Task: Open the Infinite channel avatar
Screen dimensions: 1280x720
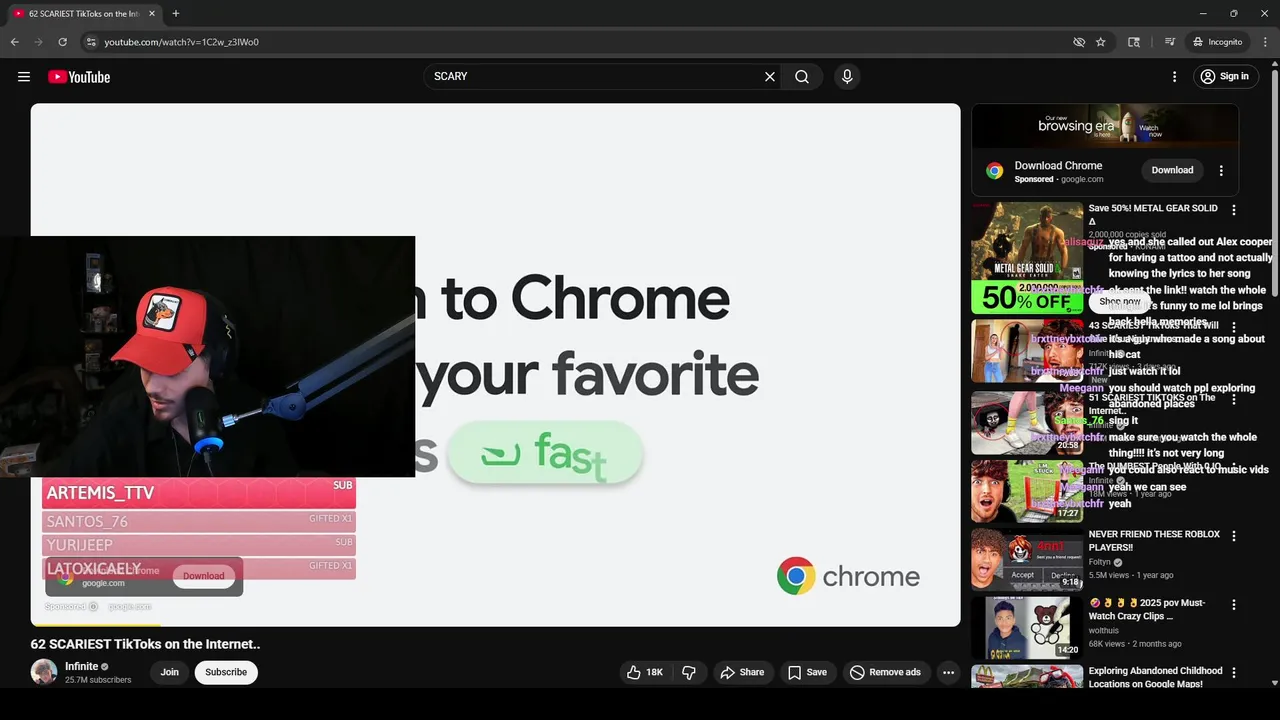Action: 44,672
